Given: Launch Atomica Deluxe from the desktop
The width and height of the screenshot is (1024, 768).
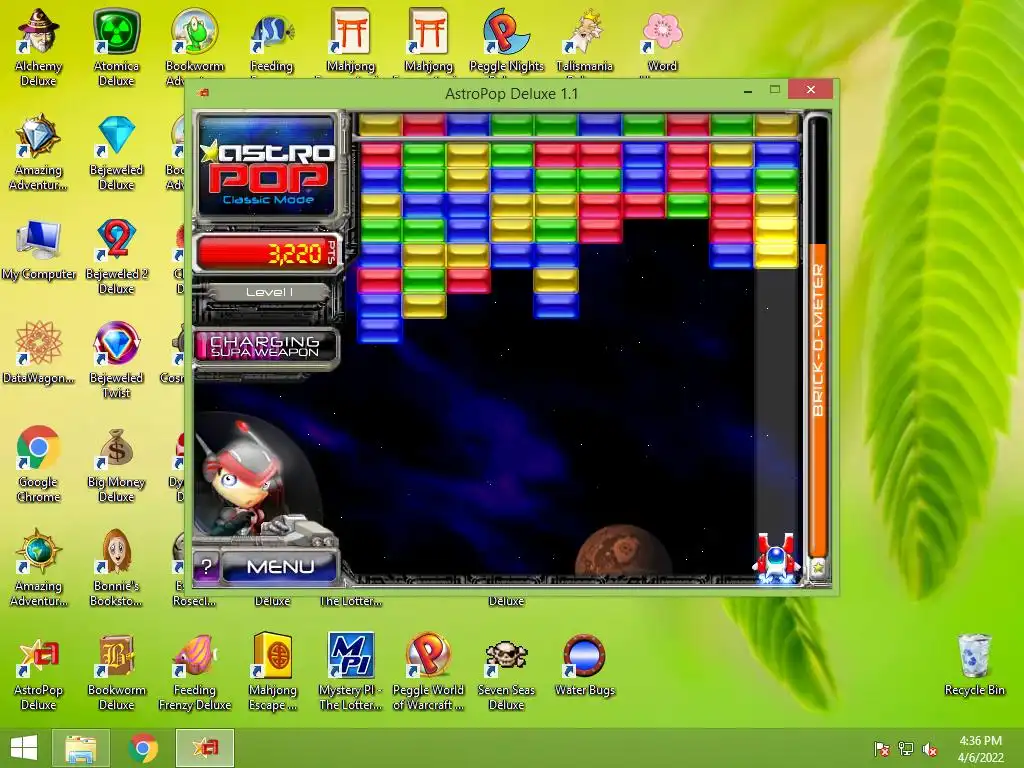Looking at the screenshot, I should point(116,47).
